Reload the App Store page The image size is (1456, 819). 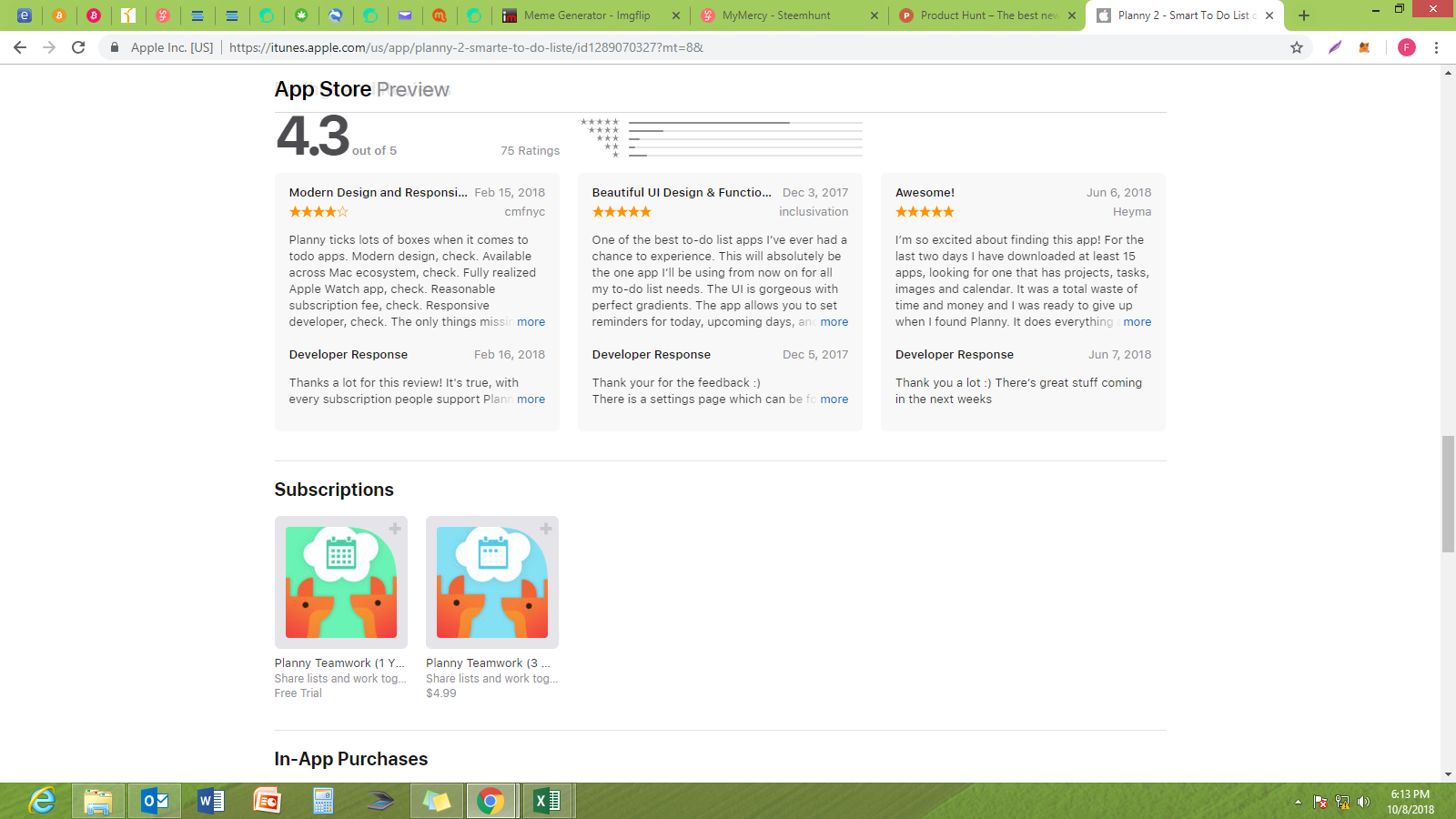78,47
